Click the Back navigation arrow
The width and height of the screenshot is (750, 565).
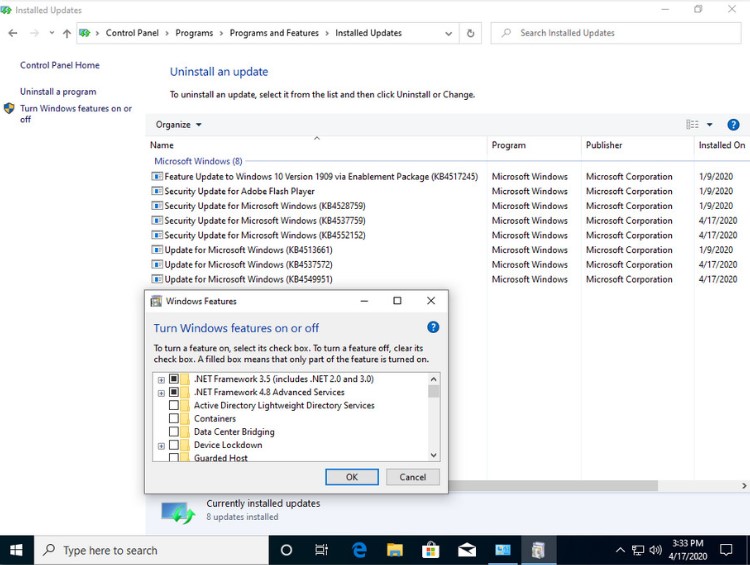pyautogui.click(x=13, y=33)
